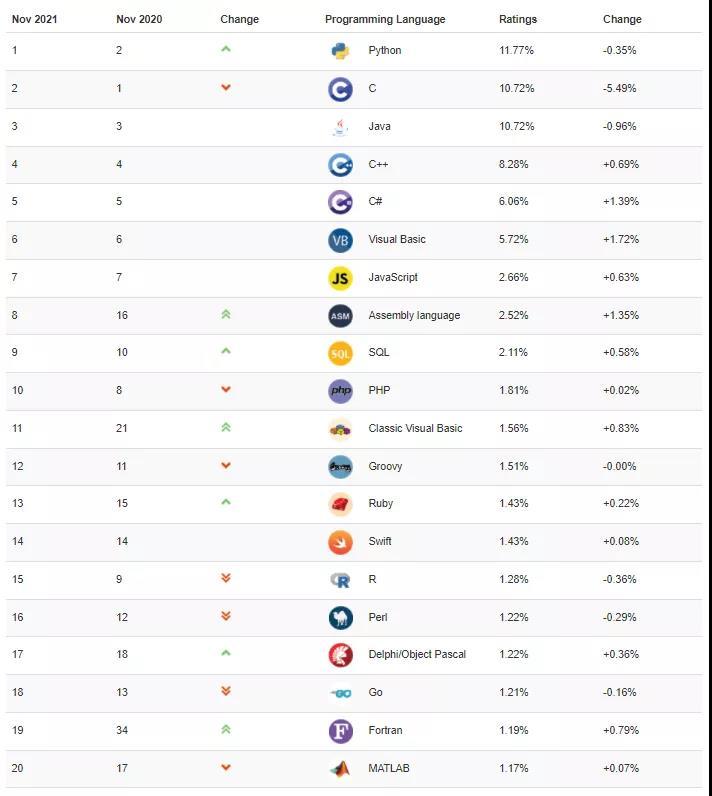Click the Fortran purple F icon
712x796 pixels.
[x=340, y=731]
